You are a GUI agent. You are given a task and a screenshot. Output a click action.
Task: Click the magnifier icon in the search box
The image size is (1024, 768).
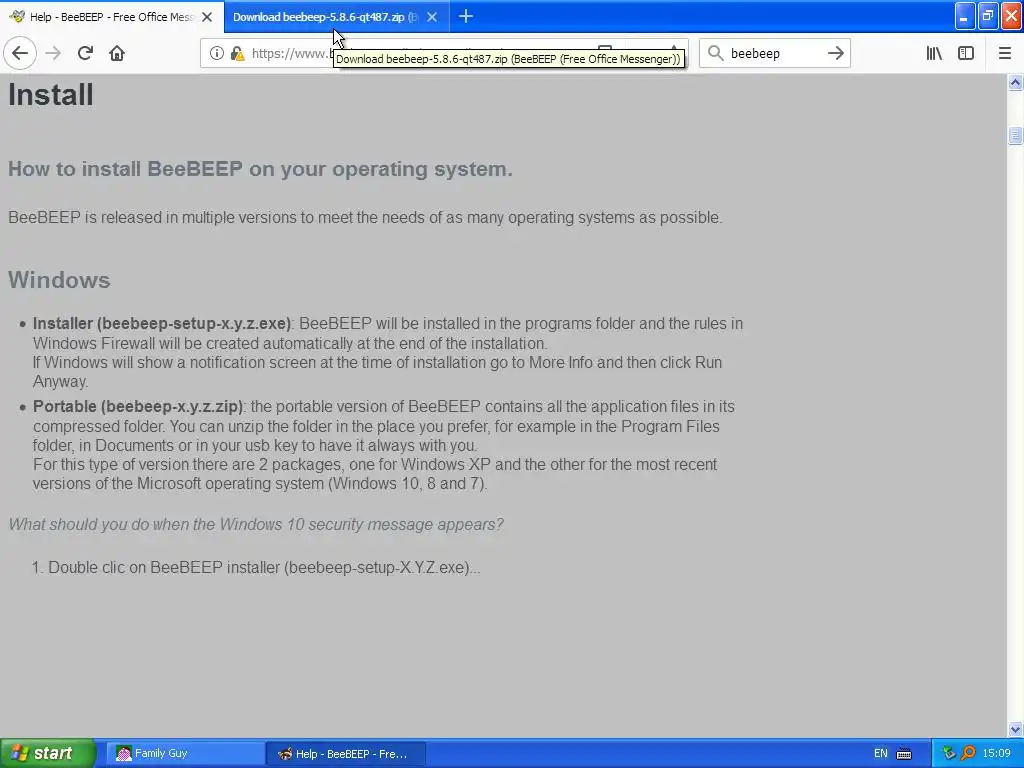[716, 53]
